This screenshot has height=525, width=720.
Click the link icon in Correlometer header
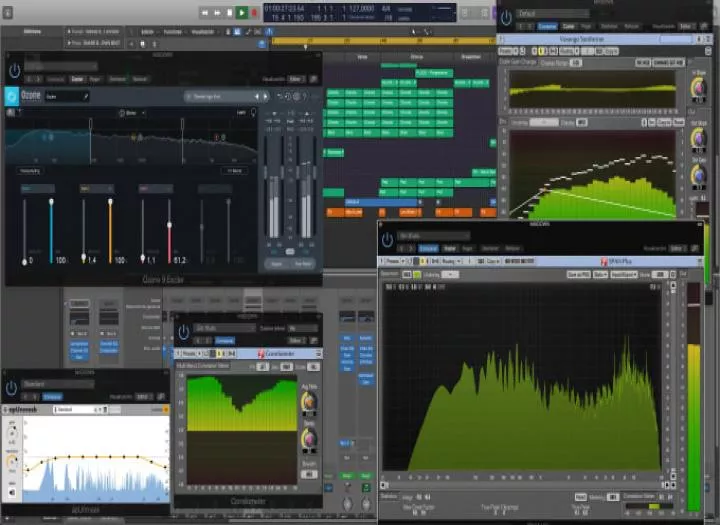[314, 340]
